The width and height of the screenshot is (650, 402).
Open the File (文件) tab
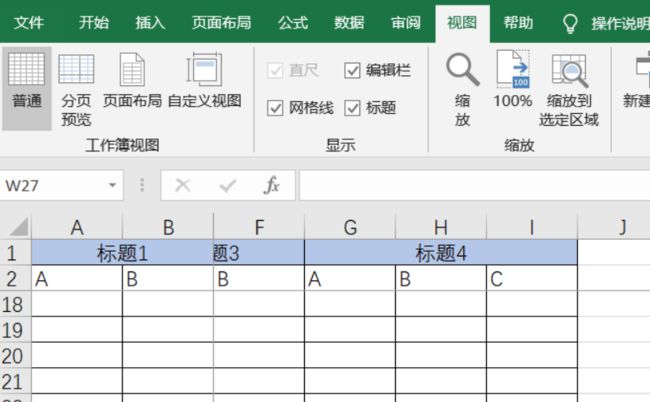pyautogui.click(x=29, y=23)
